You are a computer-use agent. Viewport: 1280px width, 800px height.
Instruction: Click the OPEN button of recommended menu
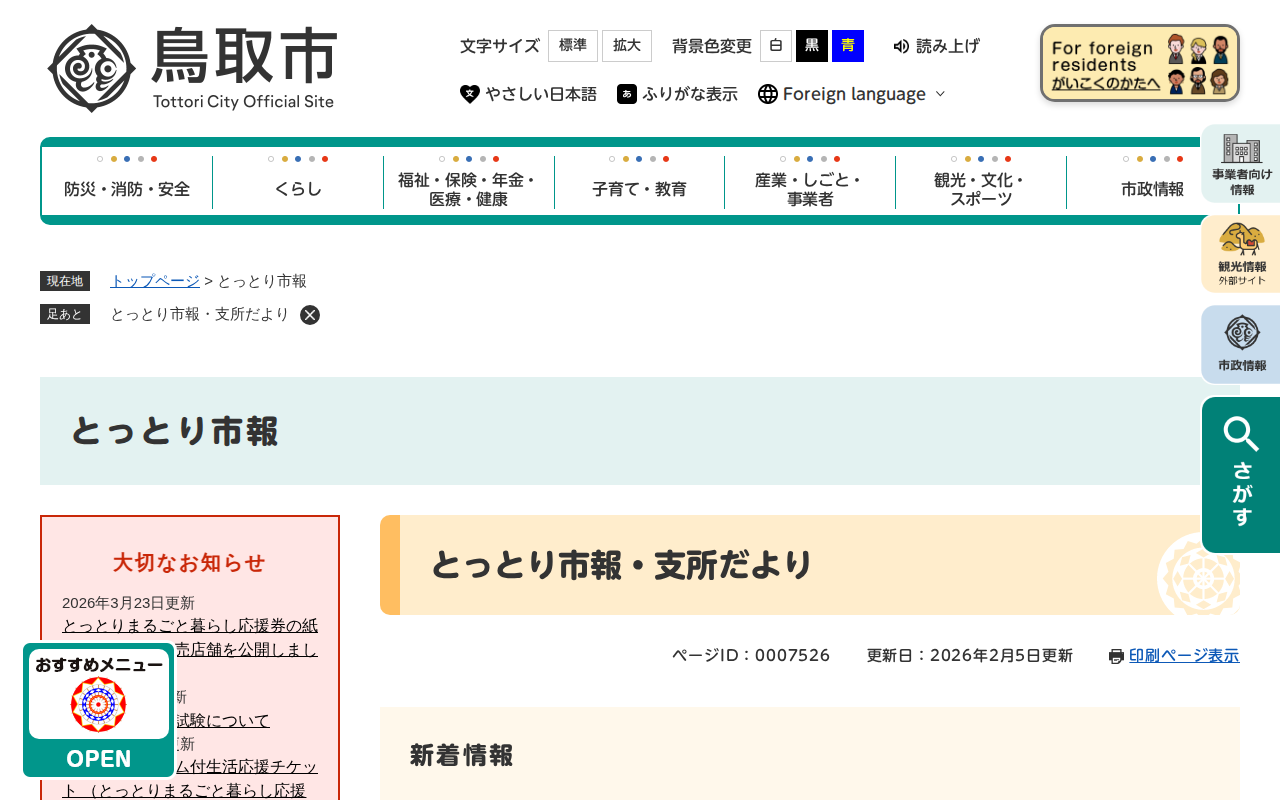[x=99, y=759]
